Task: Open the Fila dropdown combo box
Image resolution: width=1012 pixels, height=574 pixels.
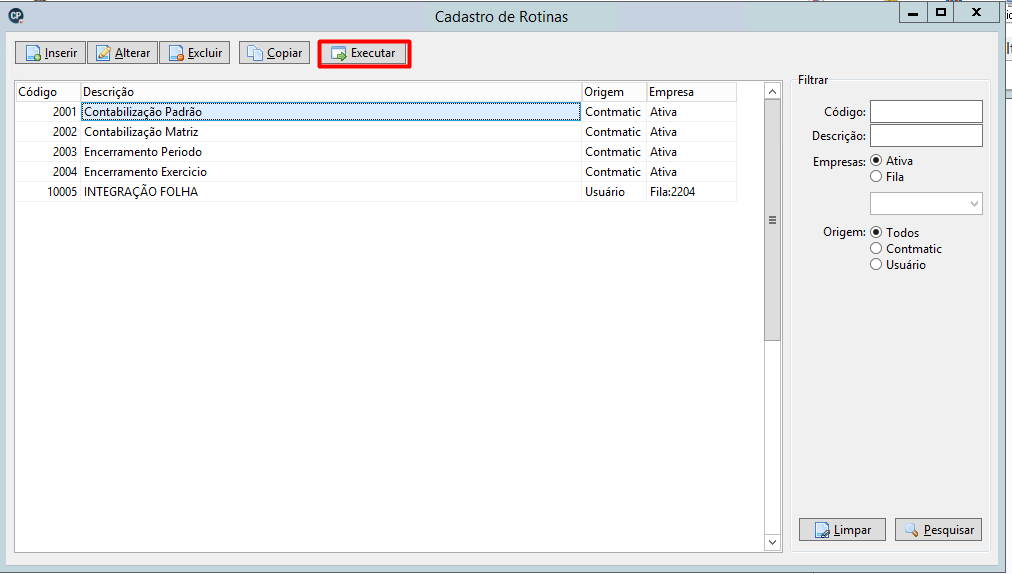Action: pyautogui.click(x=926, y=204)
